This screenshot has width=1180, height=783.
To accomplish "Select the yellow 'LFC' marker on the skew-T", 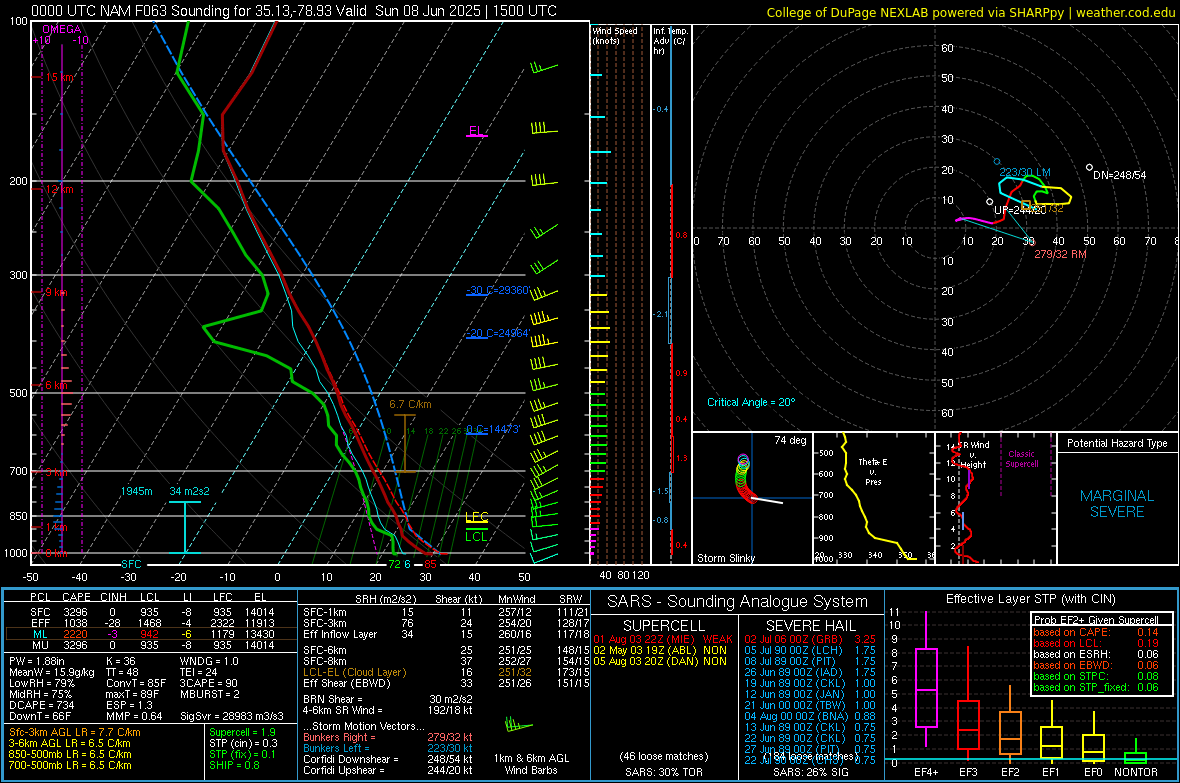I will [477, 516].
